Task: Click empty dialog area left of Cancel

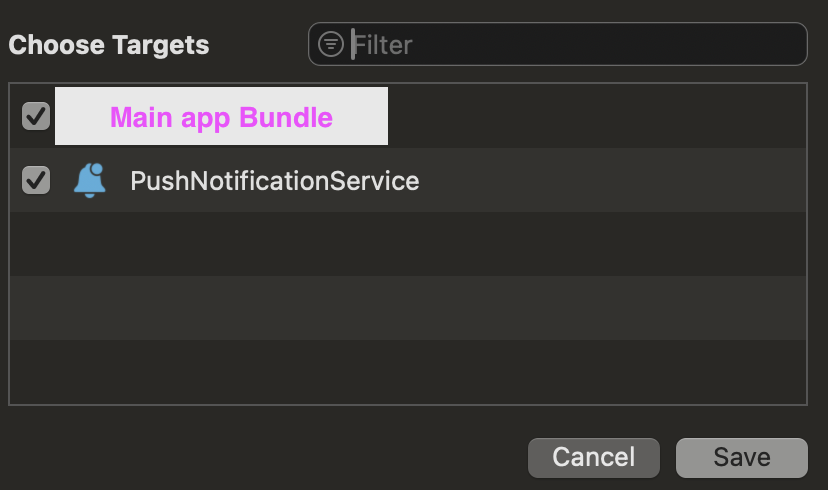Action: coord(270,457)
